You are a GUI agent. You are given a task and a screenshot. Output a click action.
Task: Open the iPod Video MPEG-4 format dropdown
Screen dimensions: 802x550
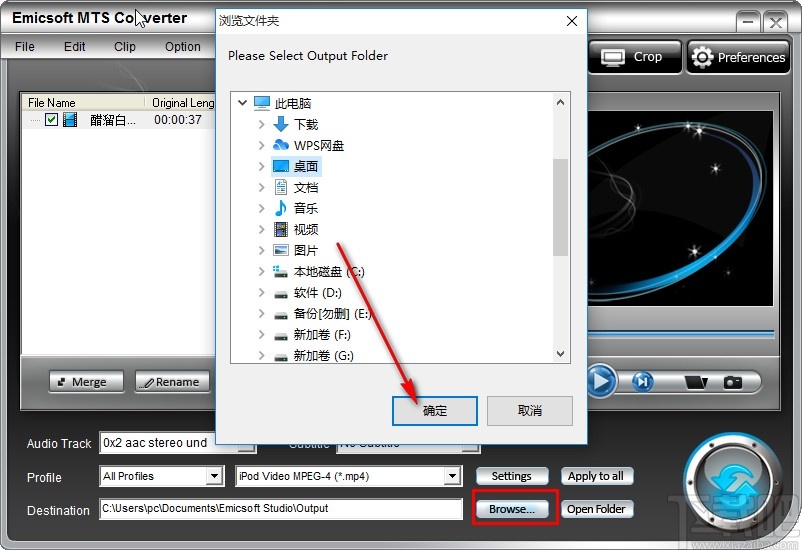452,476
